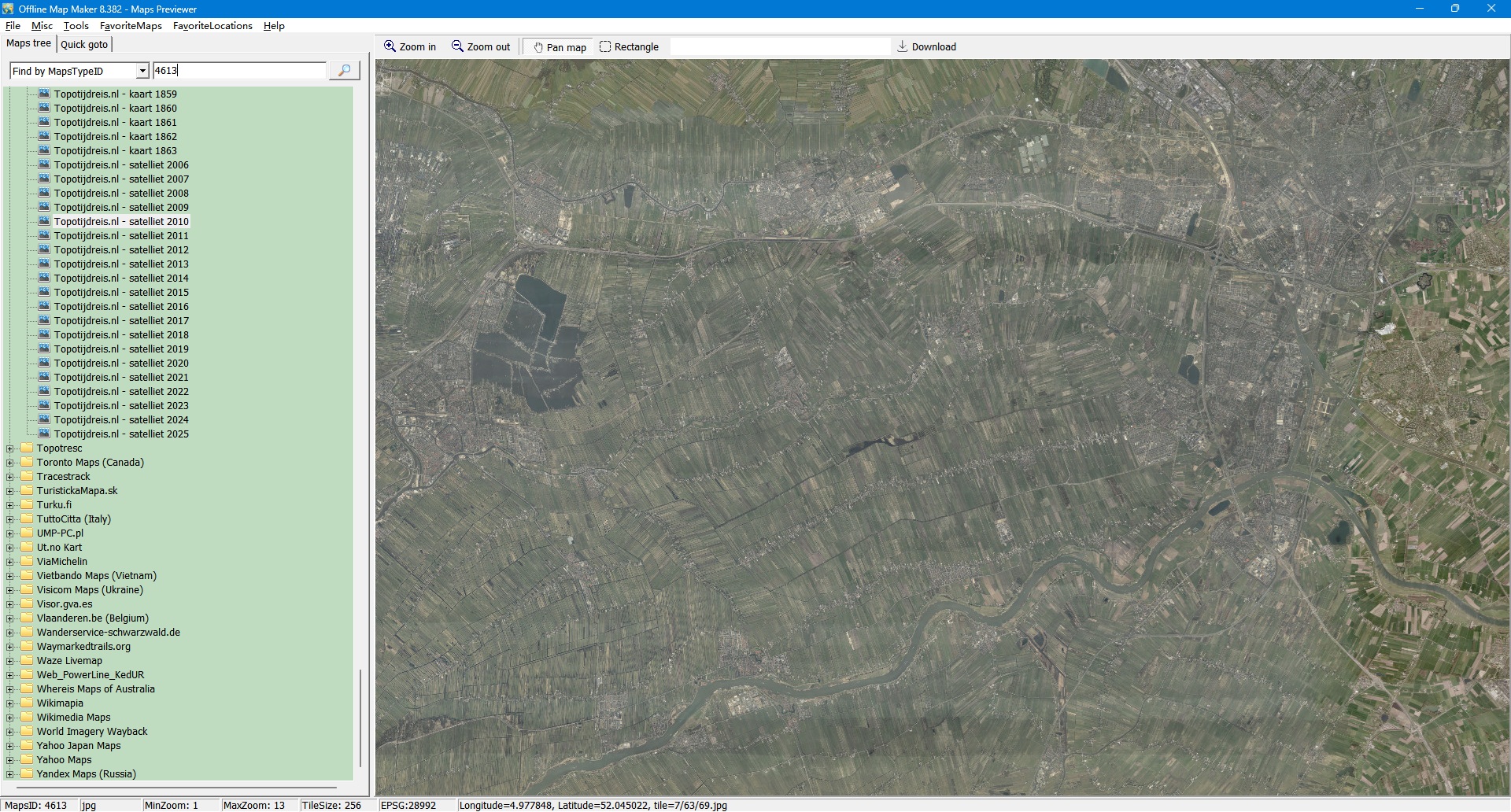Open the Tools menu
The height and width of the screenshot is (812, 1511).
76,26
